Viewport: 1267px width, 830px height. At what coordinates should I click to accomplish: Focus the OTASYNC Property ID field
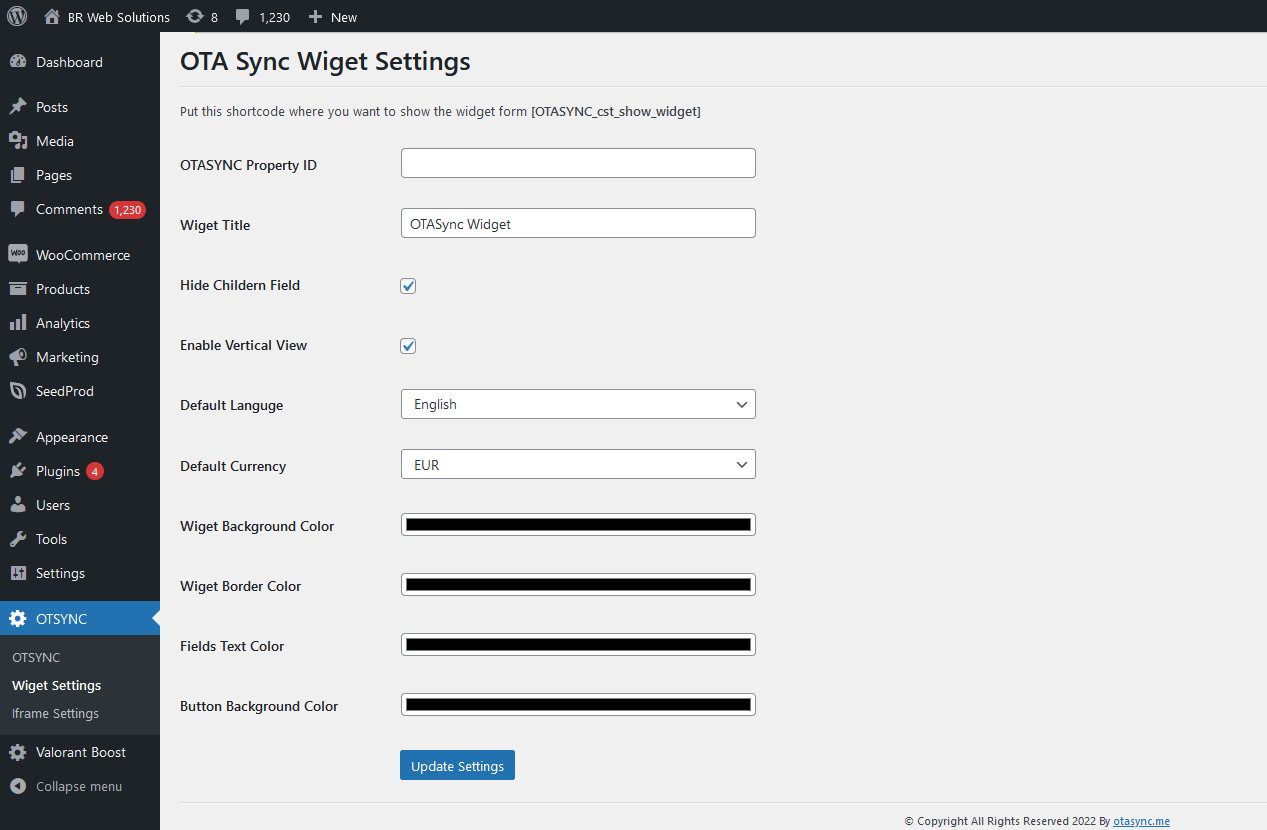pos(578,163)
